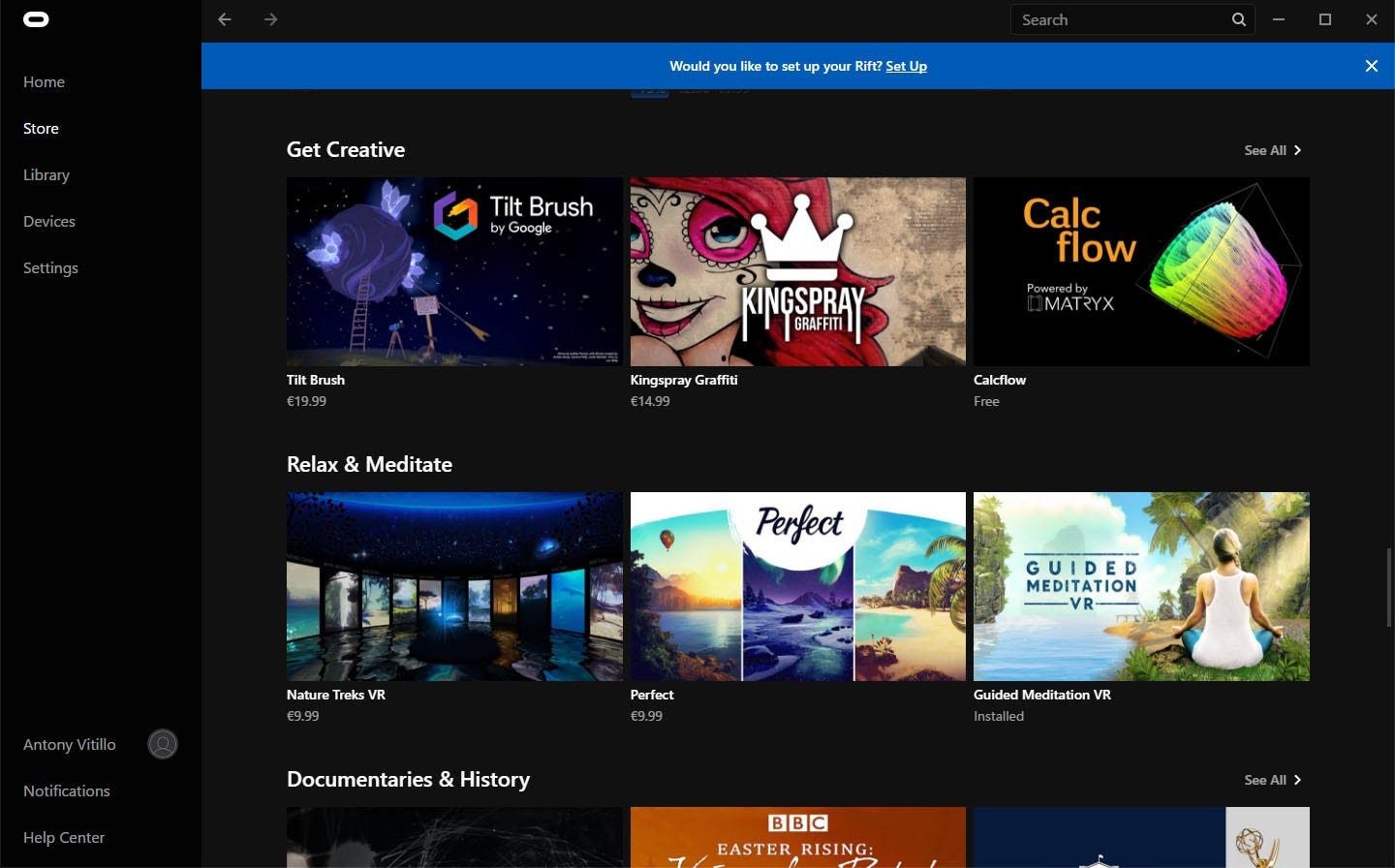Screen dimensions: 1395x868
Task: See all Documentaries & History apps
Action: tap(1273, 780)
